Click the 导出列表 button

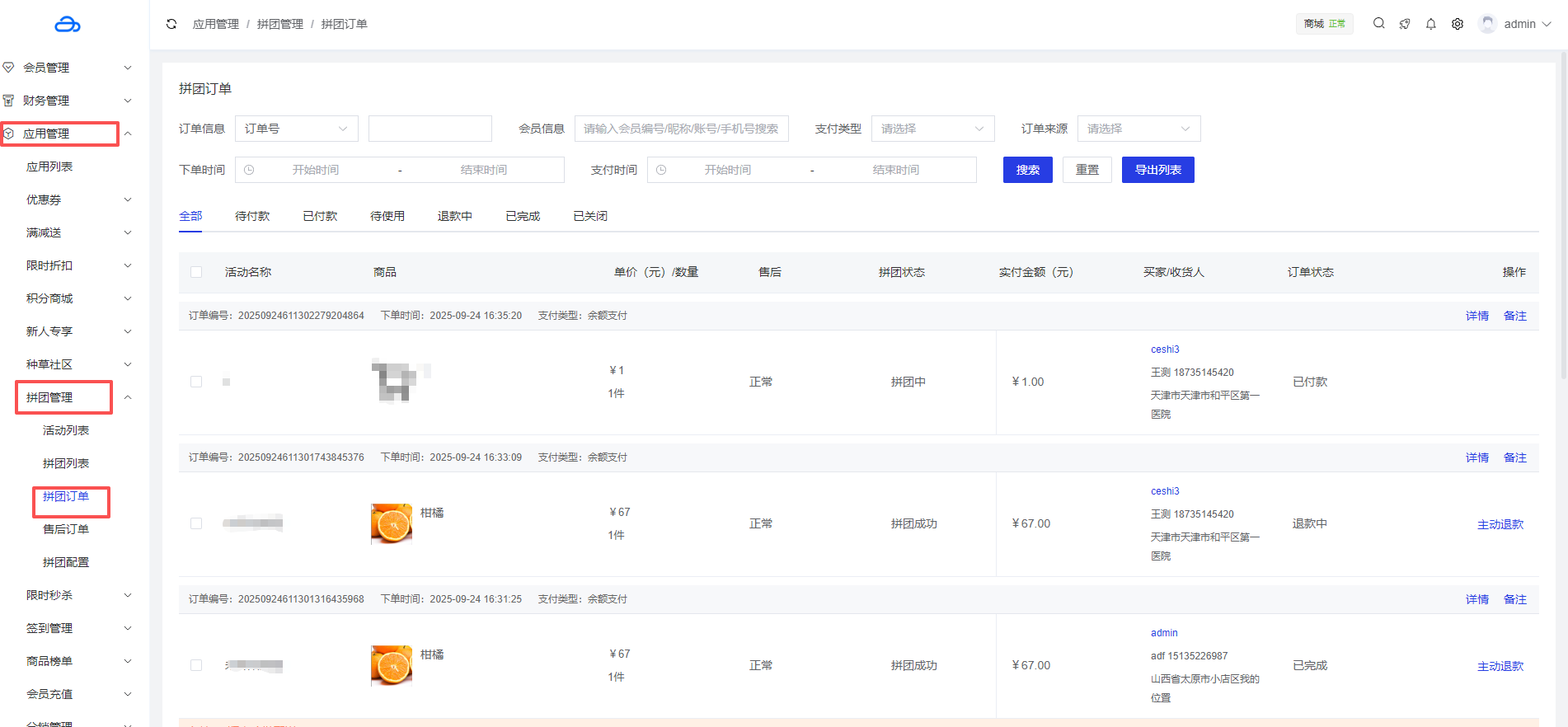(x=1157, y=170)
